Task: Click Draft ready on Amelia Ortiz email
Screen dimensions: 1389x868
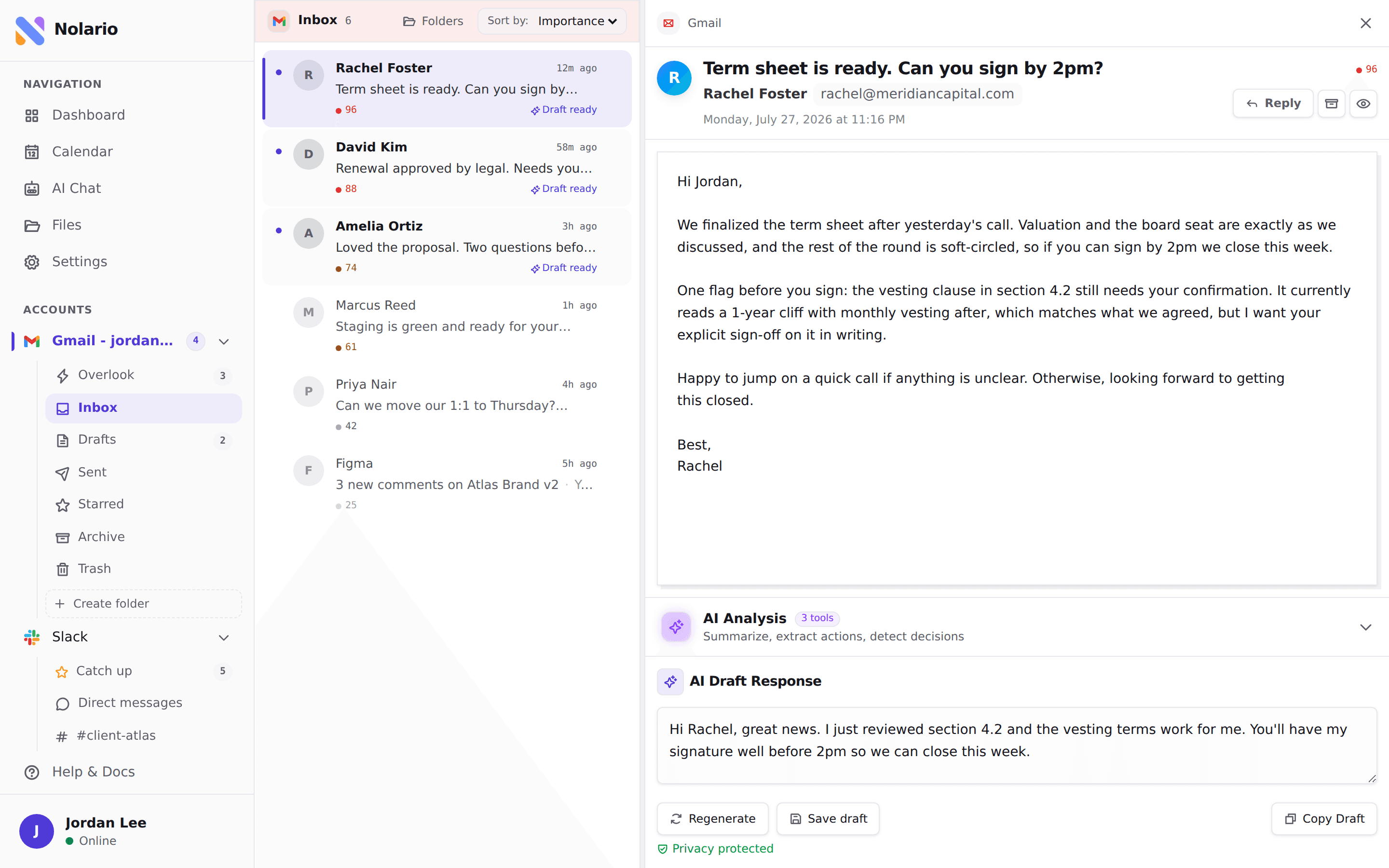Action: (564, 268)
